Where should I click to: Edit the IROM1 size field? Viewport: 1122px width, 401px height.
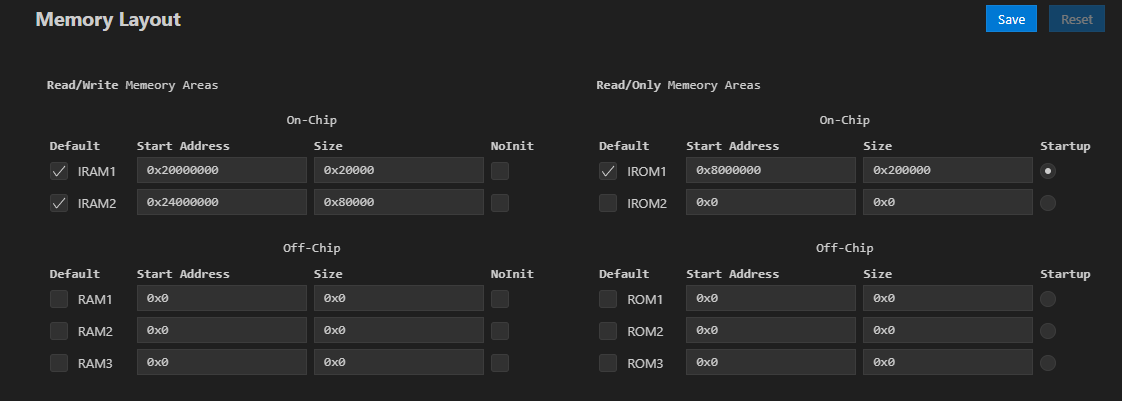tap(947, 171)
